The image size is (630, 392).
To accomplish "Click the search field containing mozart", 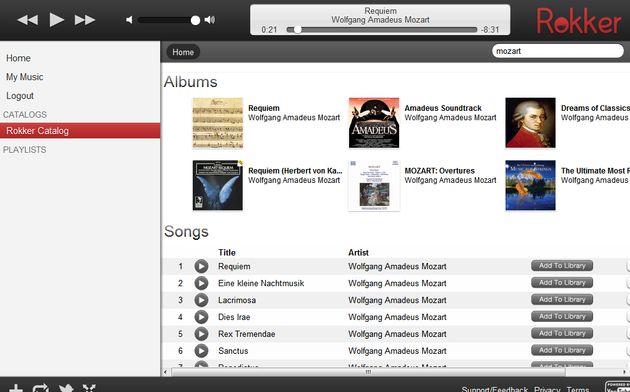I will tap(558, 51).
